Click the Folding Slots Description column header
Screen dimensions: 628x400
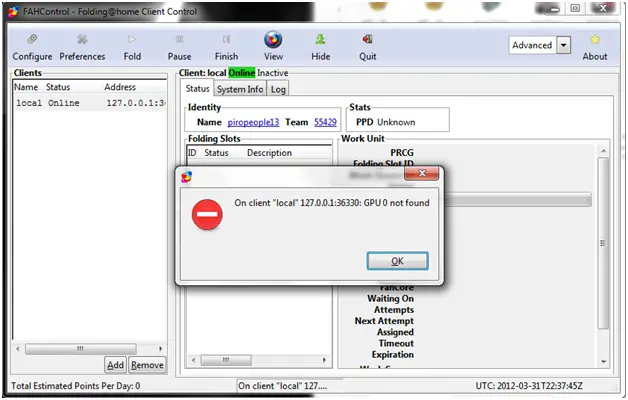(x=269, y=153)
